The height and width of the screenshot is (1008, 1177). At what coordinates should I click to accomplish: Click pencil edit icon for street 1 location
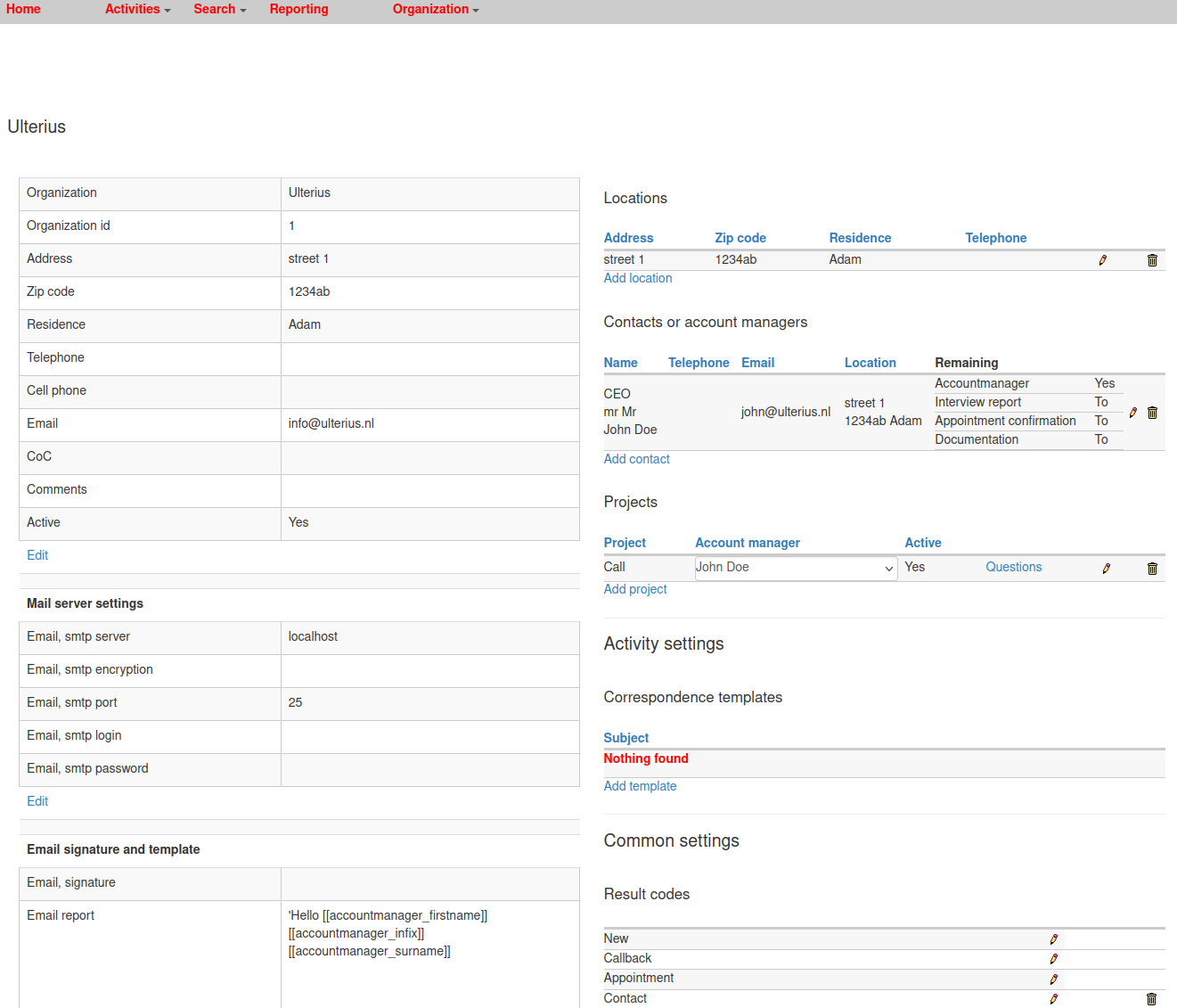tap(1102, 260)
